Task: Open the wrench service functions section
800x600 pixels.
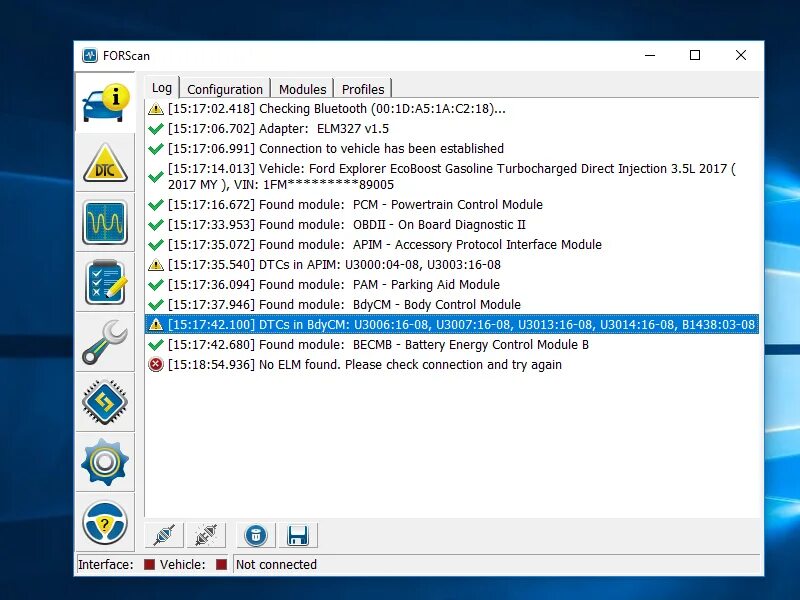Action: [106, 342]
